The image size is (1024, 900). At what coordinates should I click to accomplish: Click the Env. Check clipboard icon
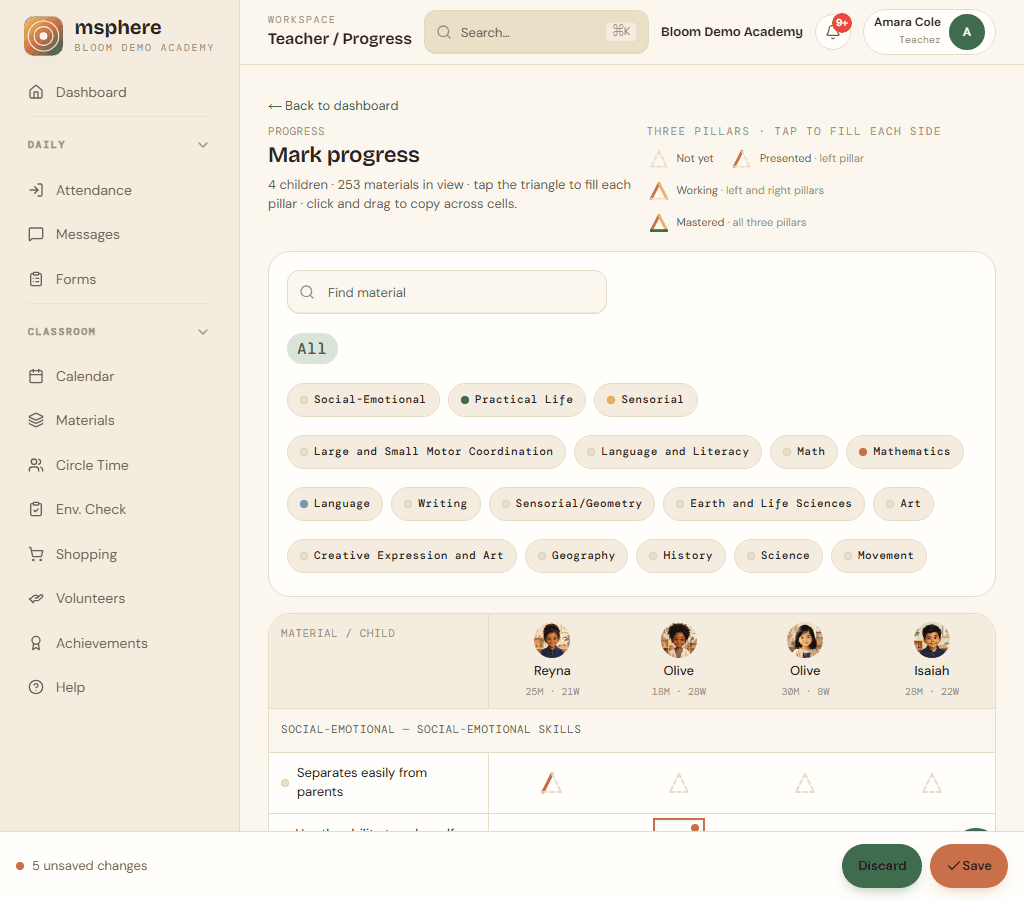(36, 509)
